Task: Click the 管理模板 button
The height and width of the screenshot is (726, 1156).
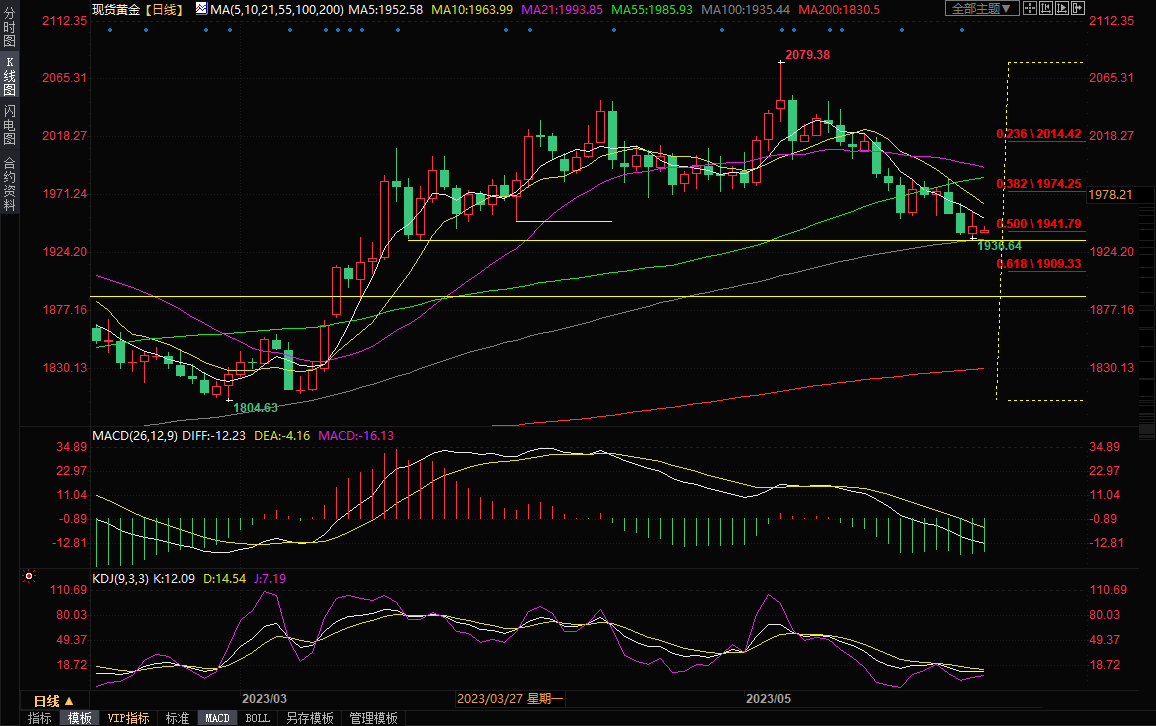Action: (372, 718)
